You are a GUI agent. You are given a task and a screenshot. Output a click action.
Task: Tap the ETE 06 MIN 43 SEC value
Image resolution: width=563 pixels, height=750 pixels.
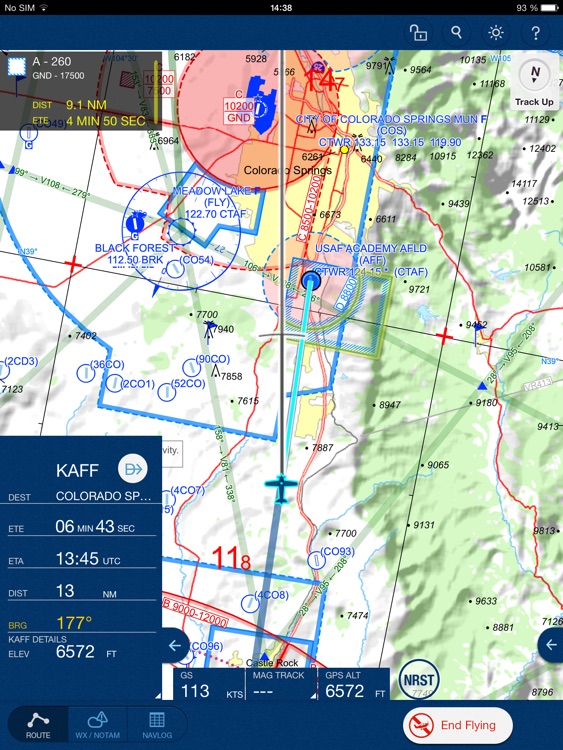pos(95,527)
